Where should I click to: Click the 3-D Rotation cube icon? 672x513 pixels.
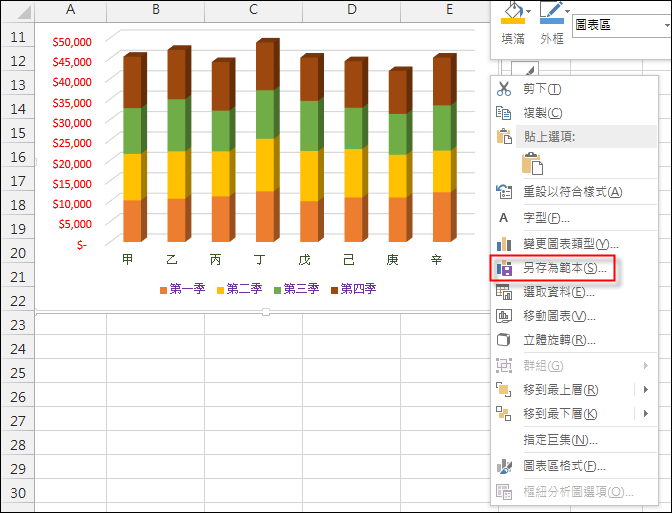[504, 340]
